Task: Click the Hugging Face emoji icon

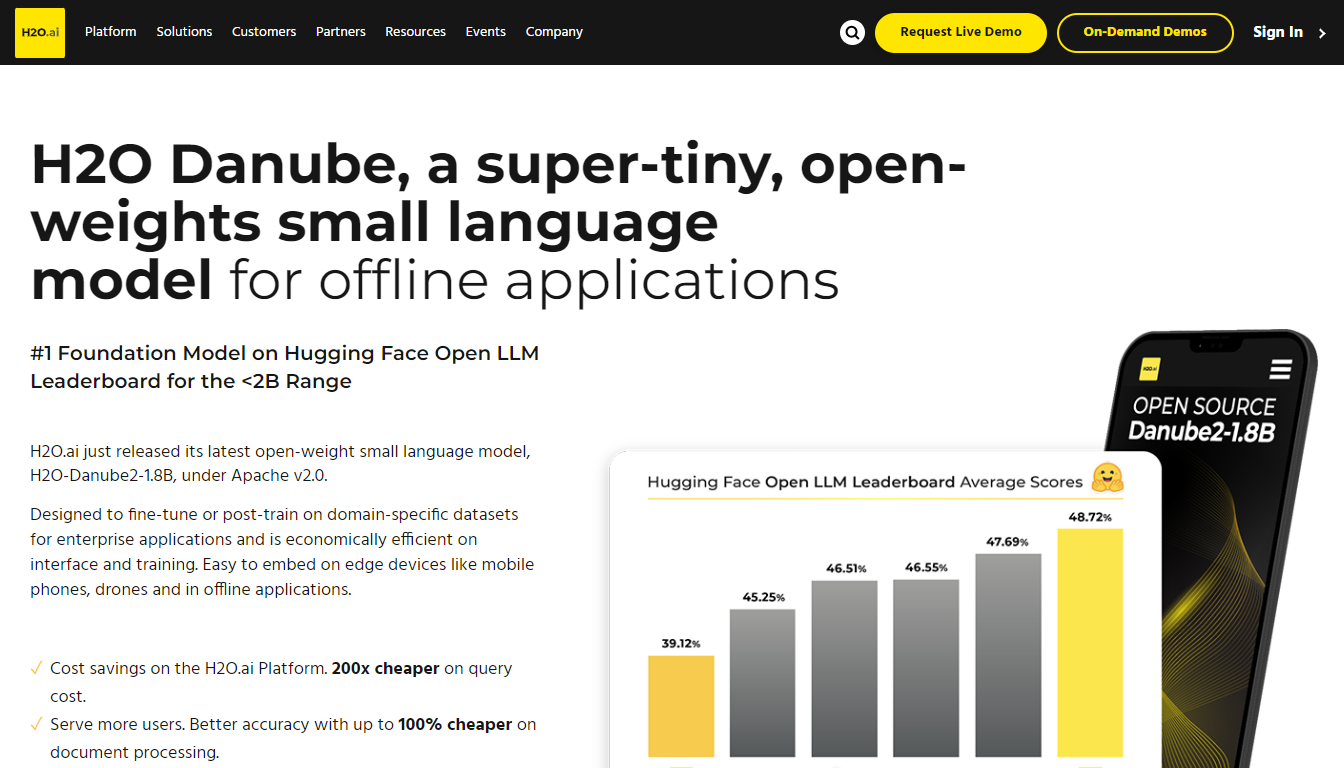Action: point(1107,478)
